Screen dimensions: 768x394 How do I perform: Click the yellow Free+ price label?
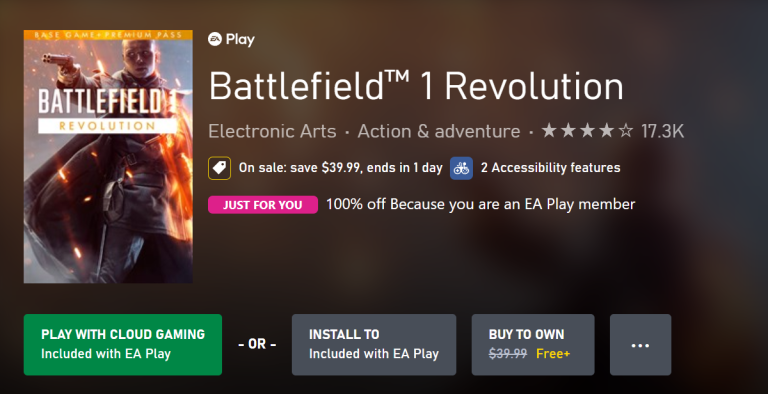pyautogui.click(x=553, y=353)
